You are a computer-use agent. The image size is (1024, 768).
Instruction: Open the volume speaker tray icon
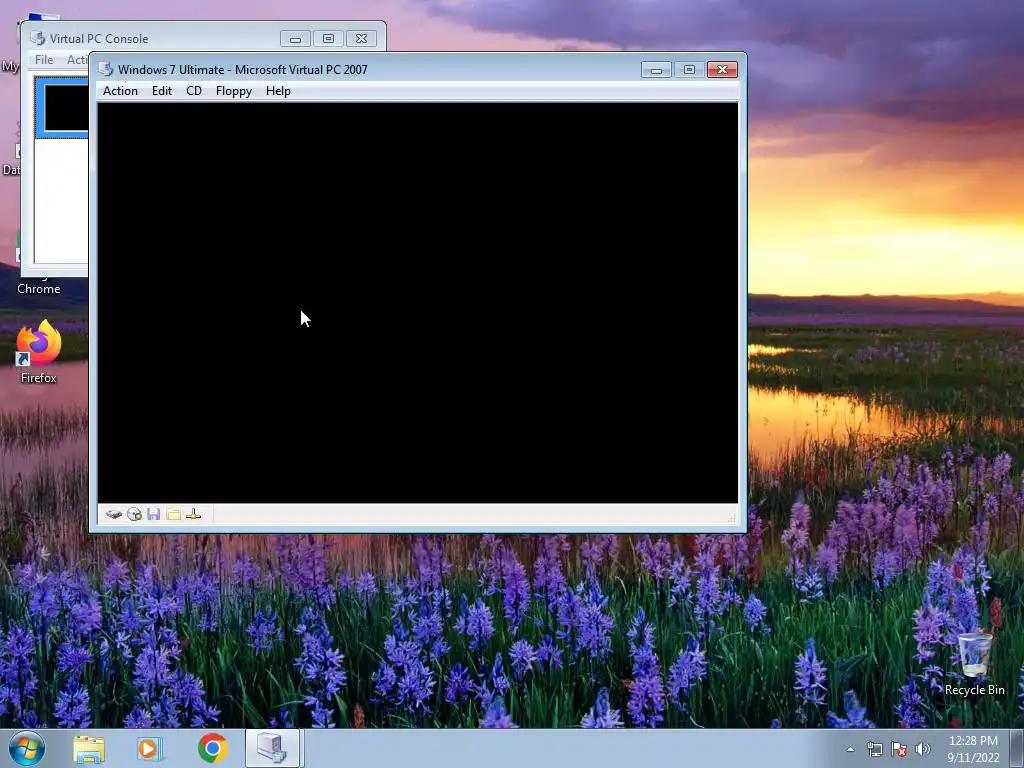[x=923, y=749]
